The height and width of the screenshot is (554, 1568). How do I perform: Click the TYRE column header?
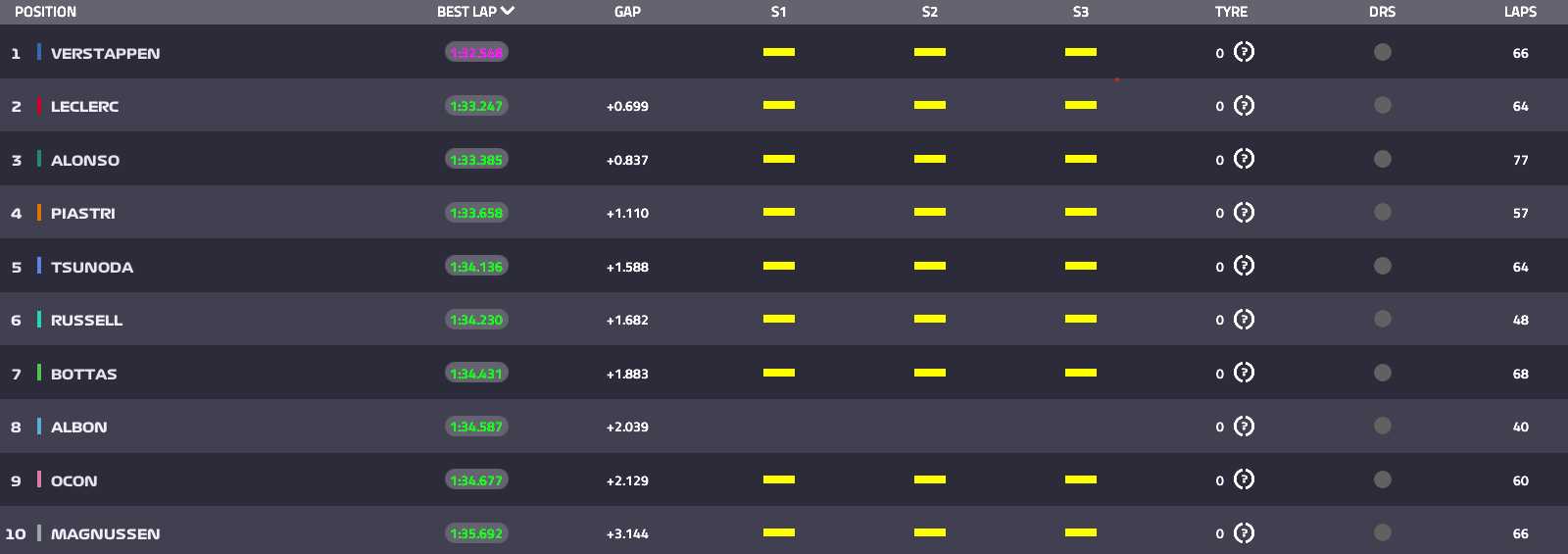pyautogui.click(x=1231, y=12)
